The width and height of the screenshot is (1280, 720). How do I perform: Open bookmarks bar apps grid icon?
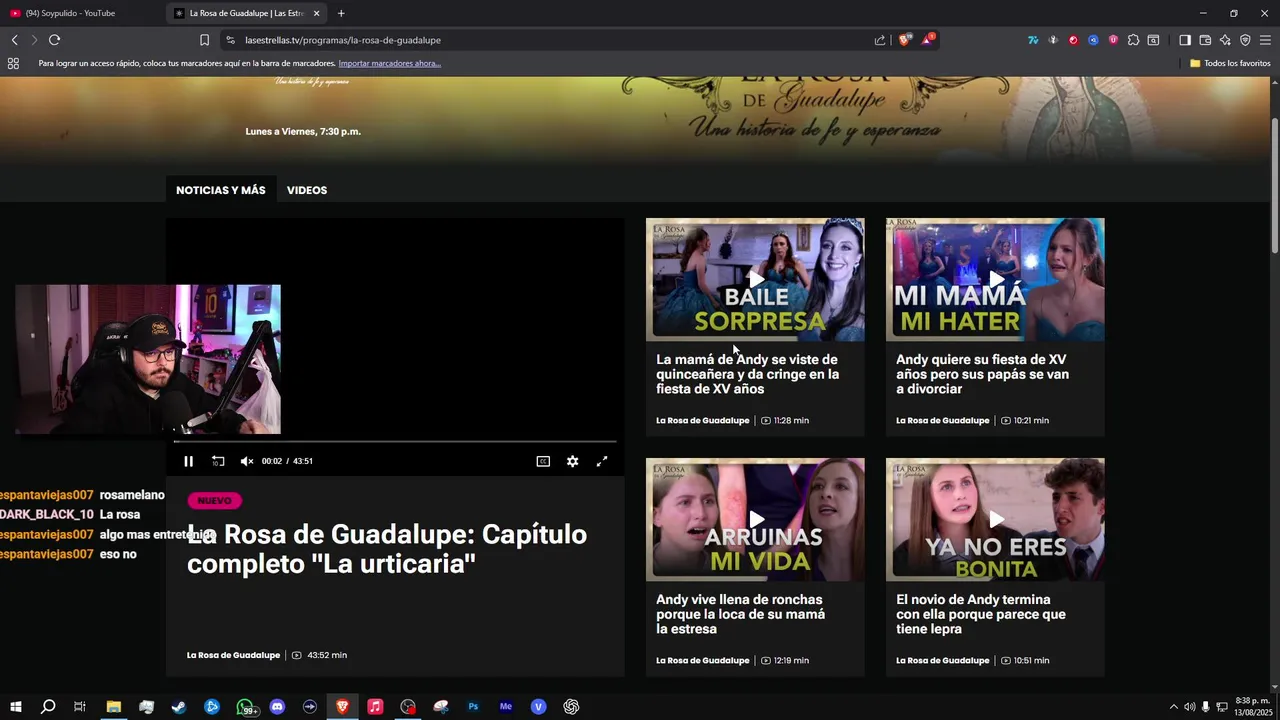click(13, 63)
